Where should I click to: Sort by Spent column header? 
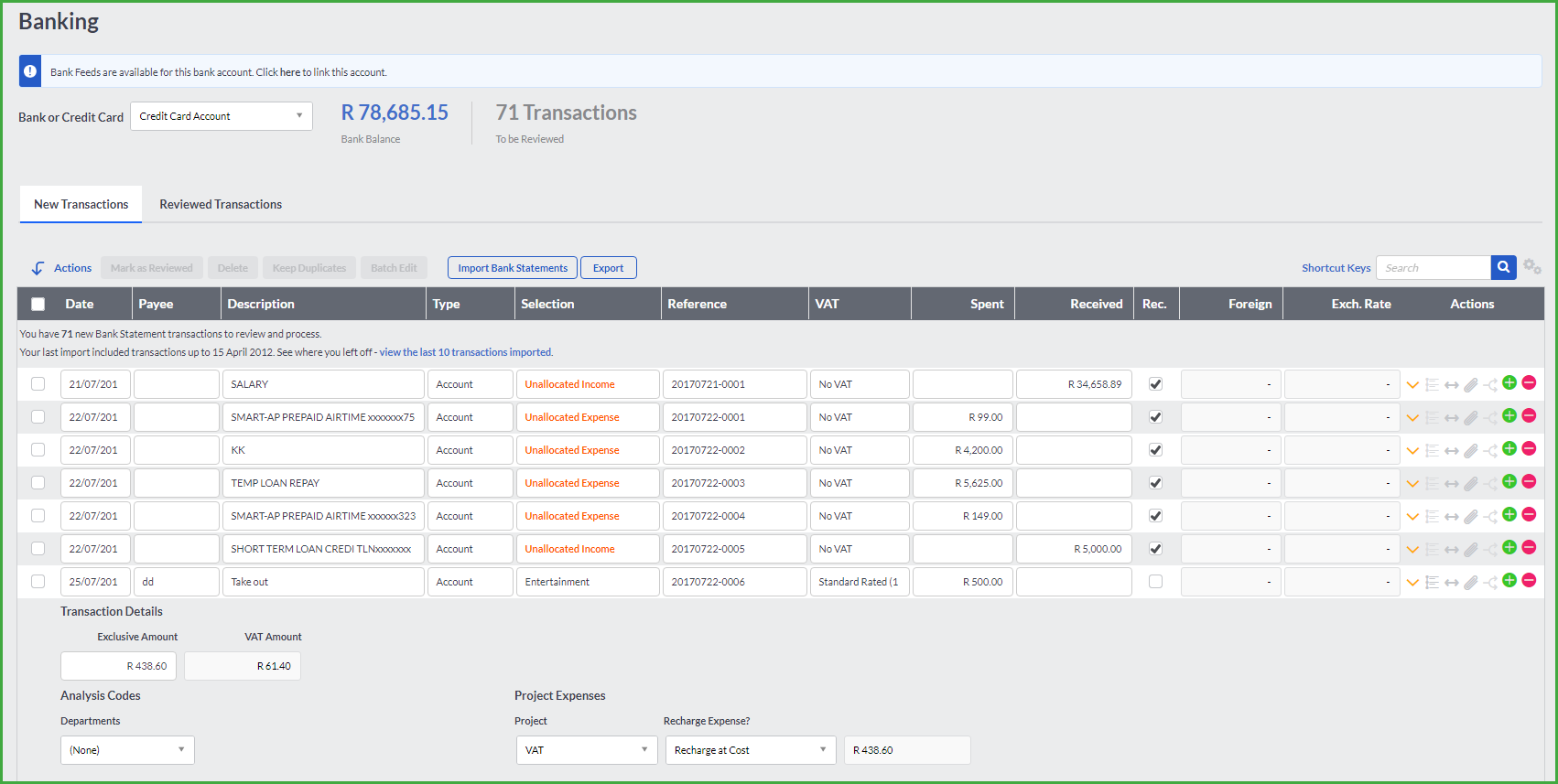[x=987, y=304]
